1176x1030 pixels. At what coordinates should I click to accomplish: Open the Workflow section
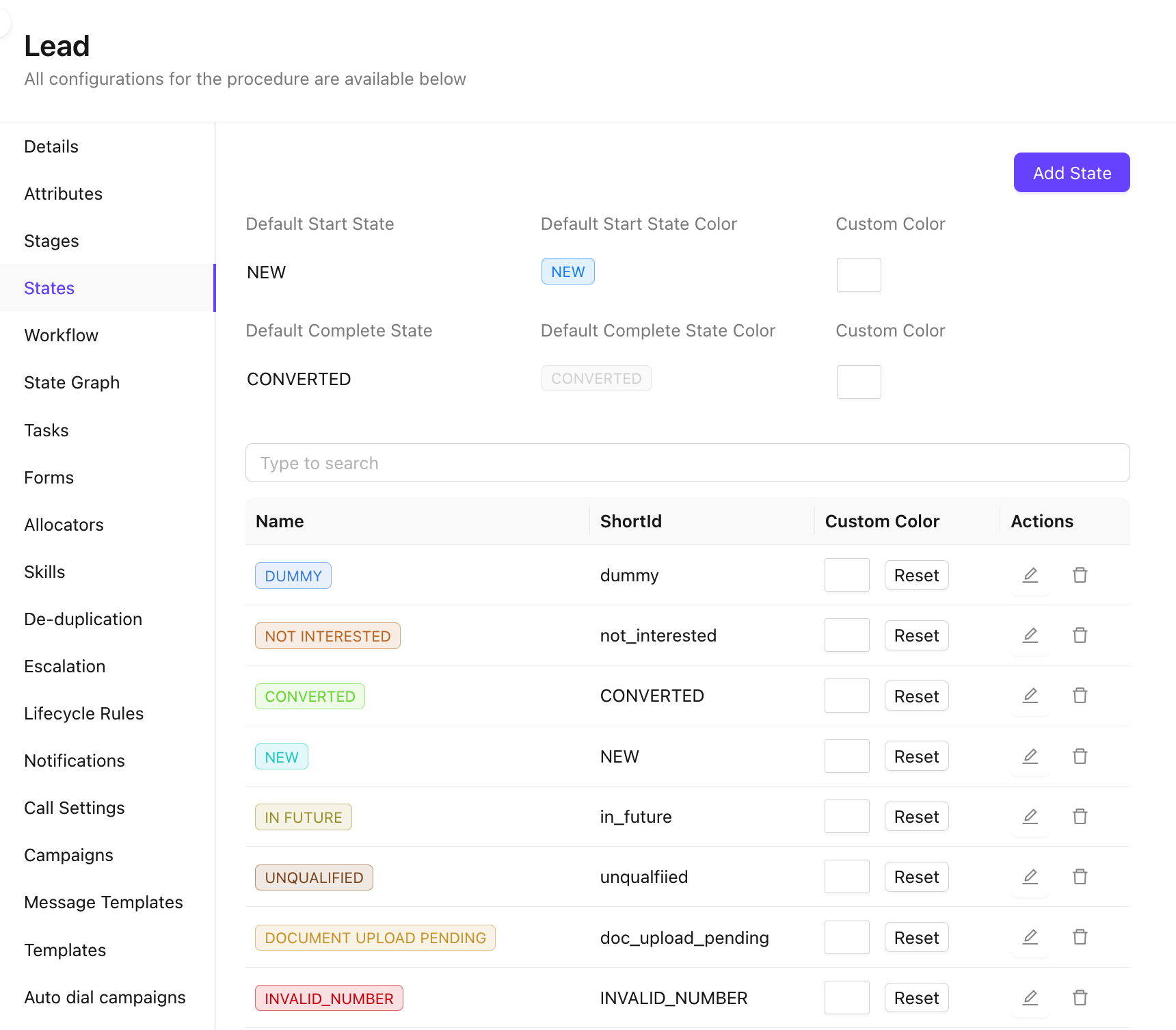tap(62, 335)
